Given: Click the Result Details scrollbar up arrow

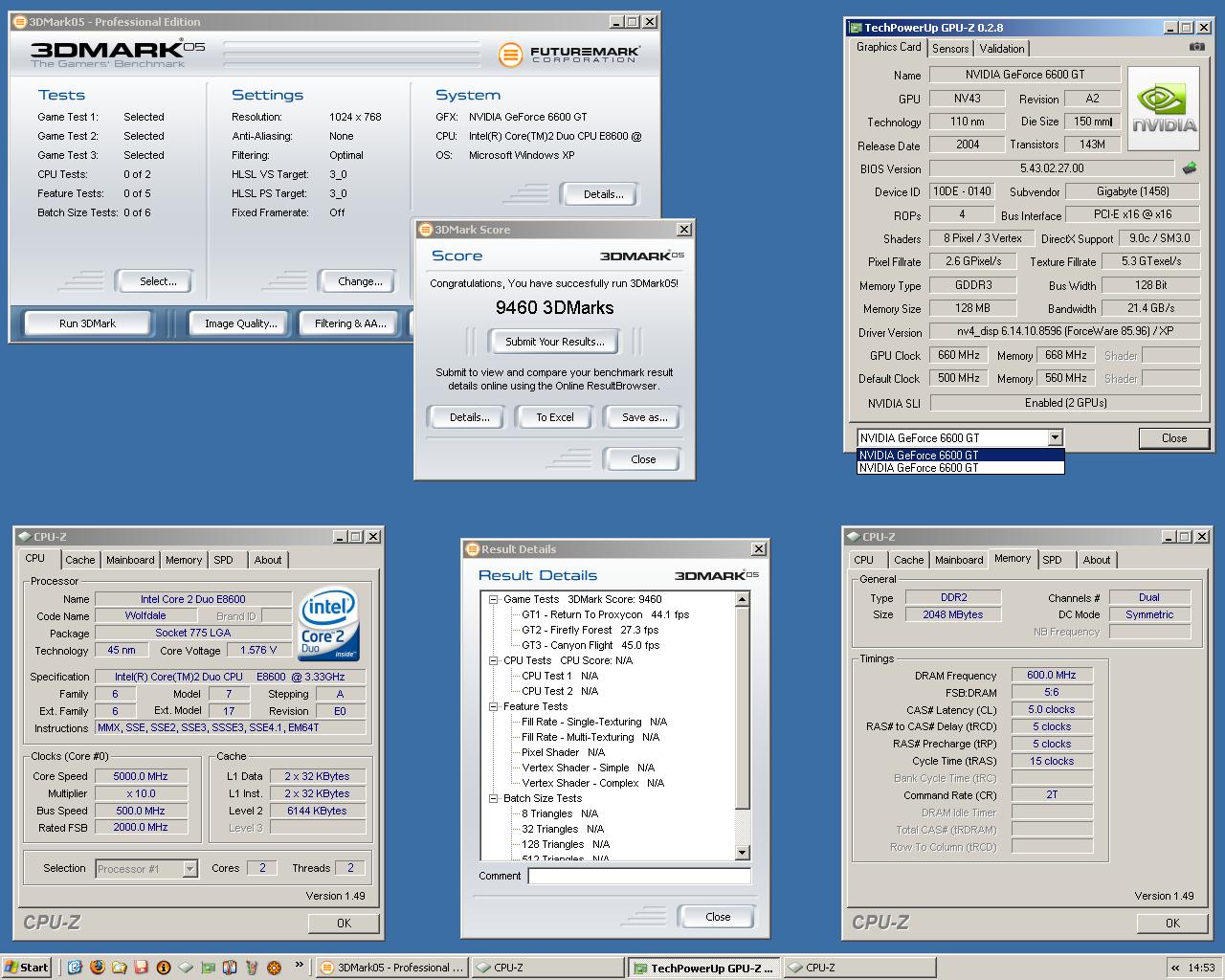Looking at the screenshot, I should (742, 599).
